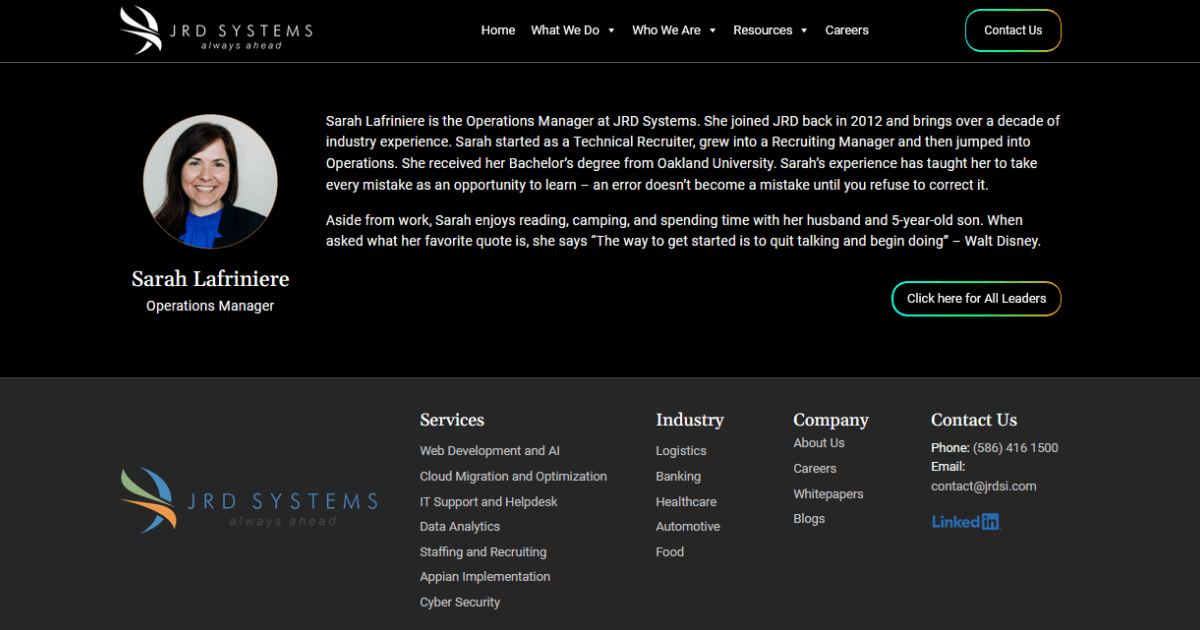Click Cyber Security in the Services list
This screenshot has height=630, width=1200.
459,601
